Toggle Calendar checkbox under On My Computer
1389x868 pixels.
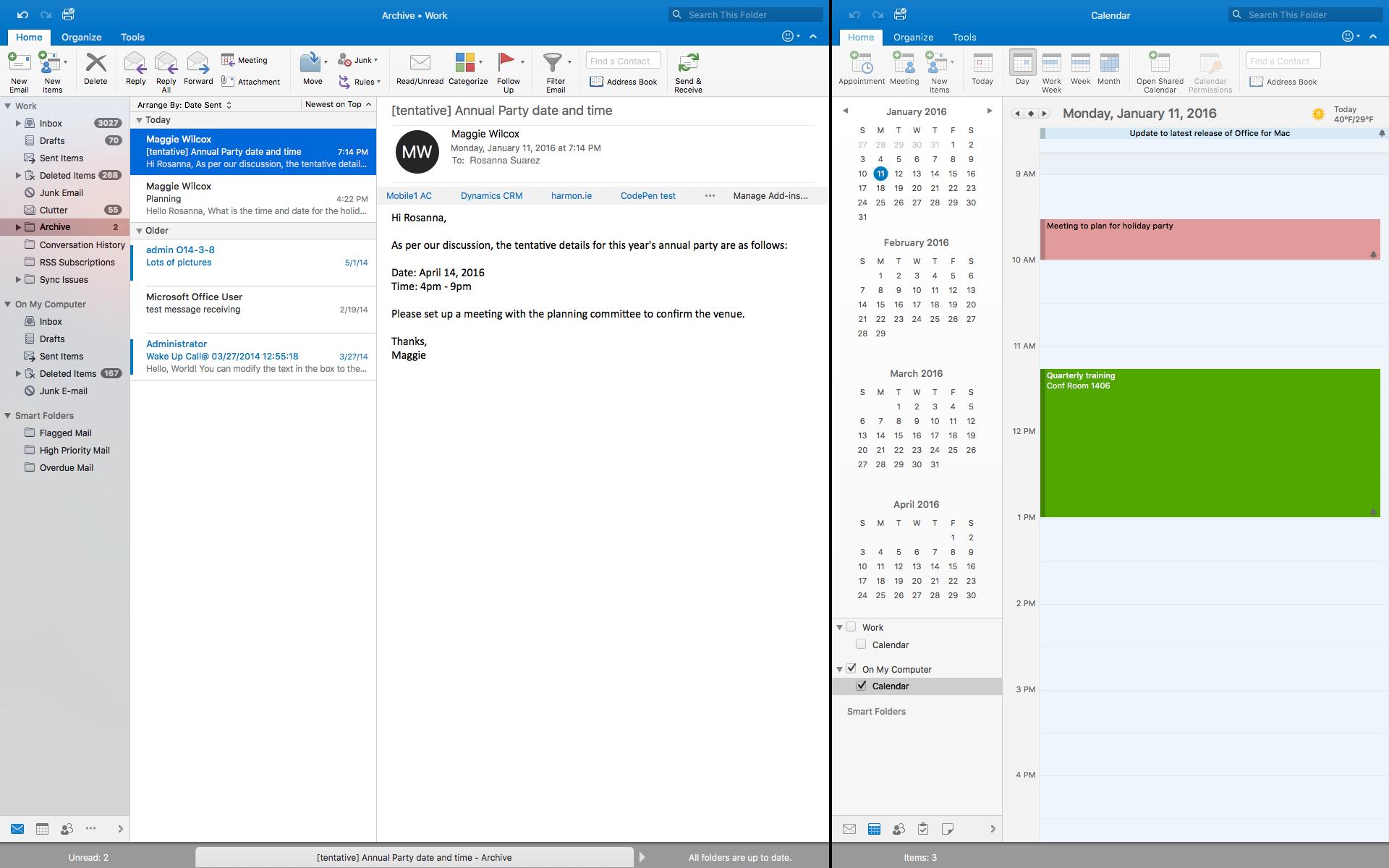861,686
